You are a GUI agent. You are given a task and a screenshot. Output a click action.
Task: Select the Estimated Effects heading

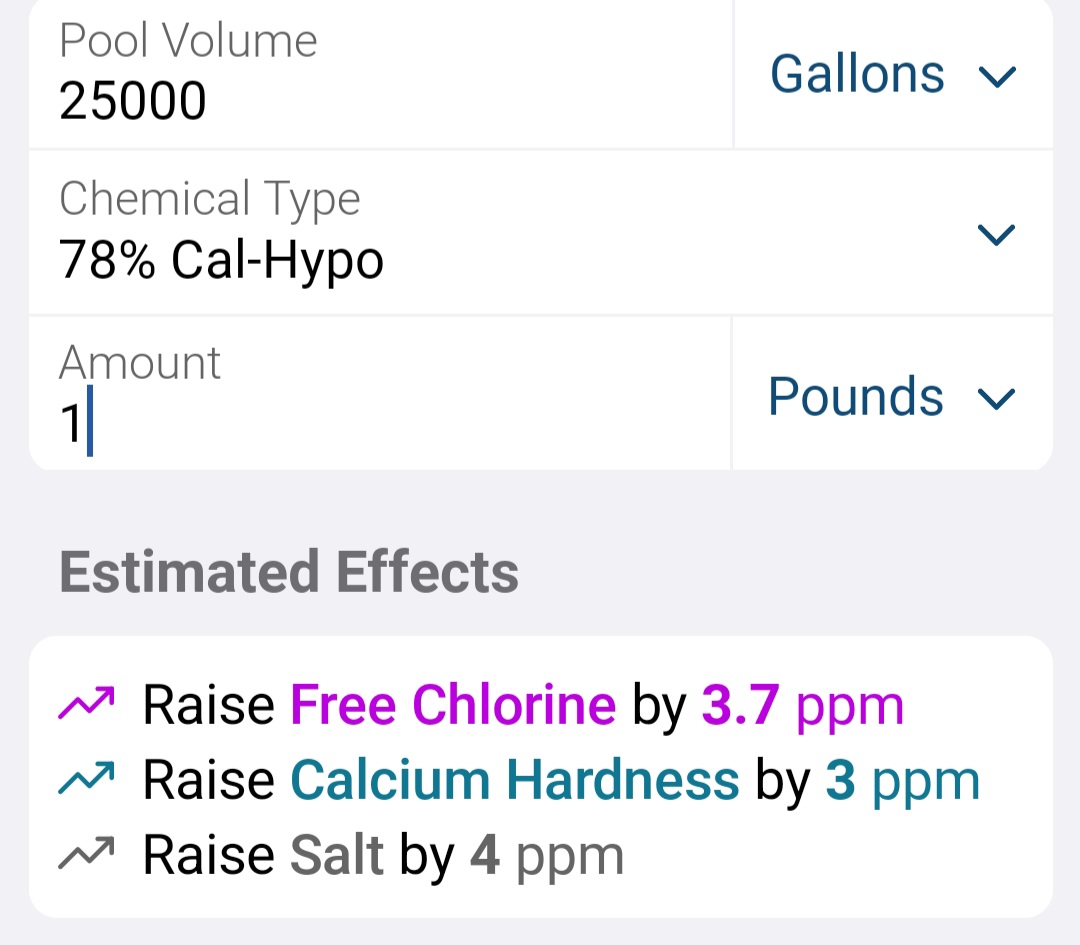point(289,572)
